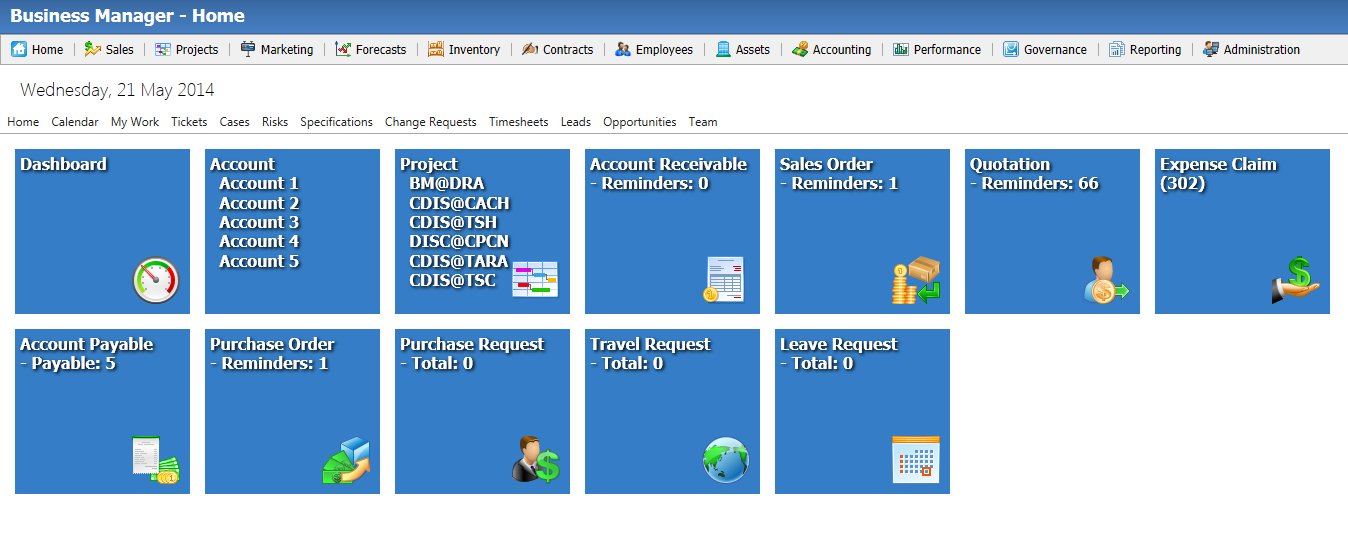Image resolution: width=1348 pixels, height=544 pixels.
Task: Click the Contracts pen icon
Action: 530,49
